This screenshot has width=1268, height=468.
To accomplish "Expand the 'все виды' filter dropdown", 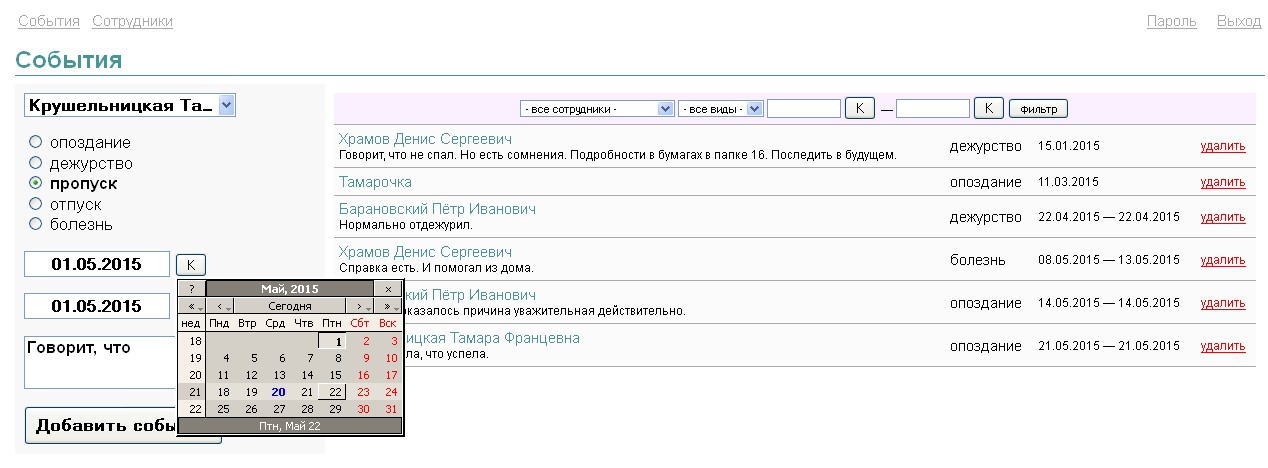I will point(721,108).
